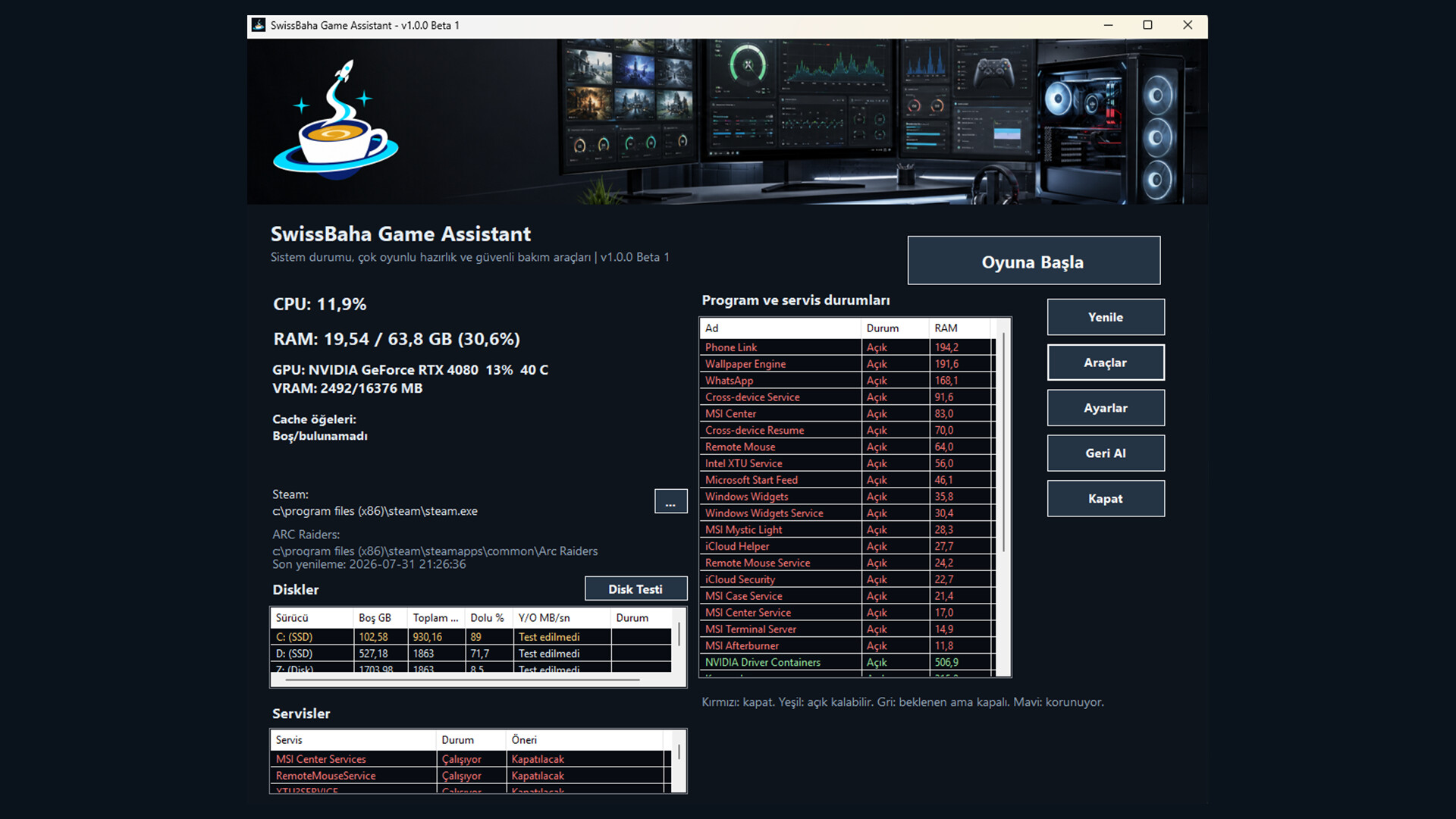Refresh data with the Yenile button

(x=1106, y=317)
